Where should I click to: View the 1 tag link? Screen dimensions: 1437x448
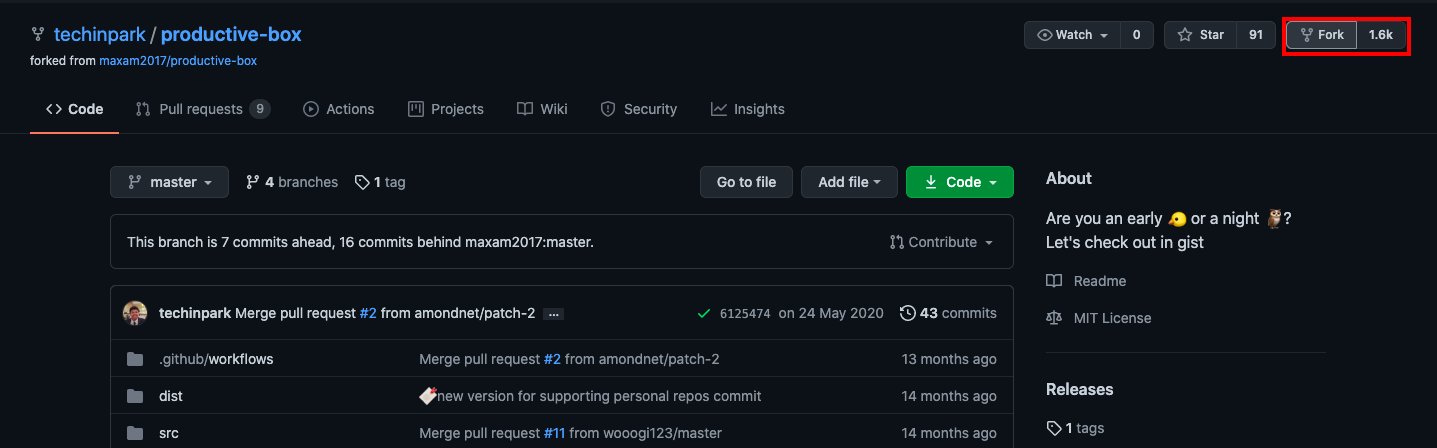380,182
